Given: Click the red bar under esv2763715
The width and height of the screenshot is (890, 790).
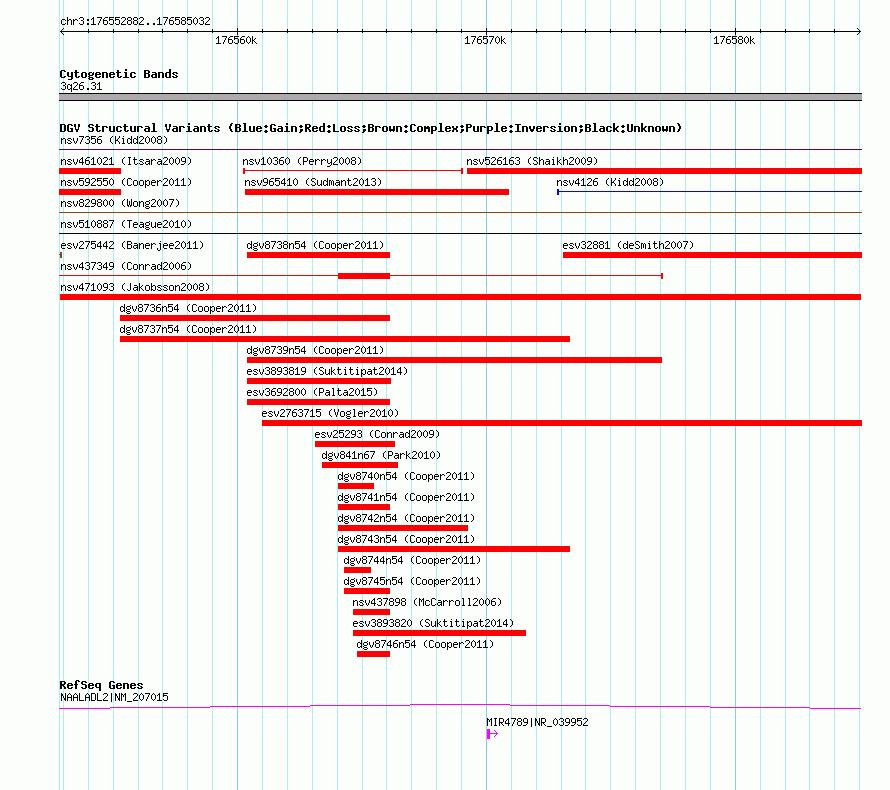Looking at the screenshot, I should coord(562,423).
